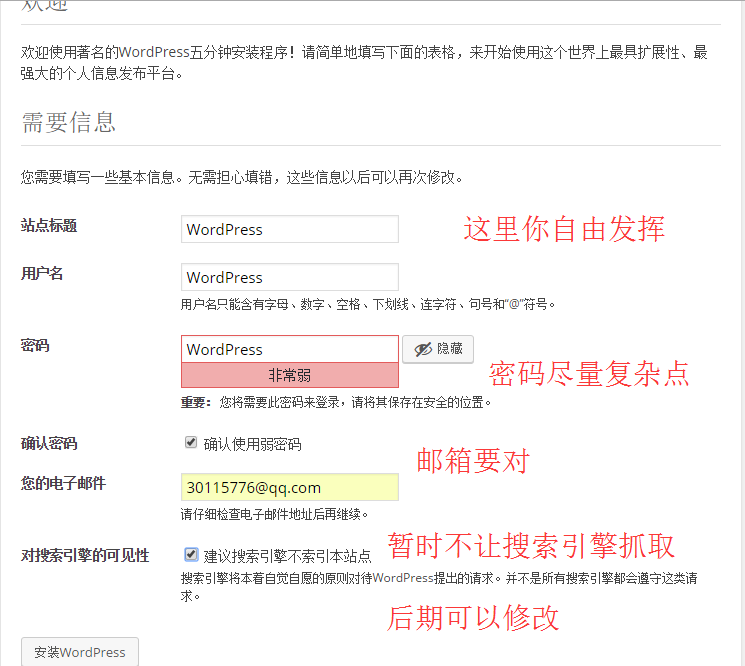Click the 用户名 label

coord(42,273)
